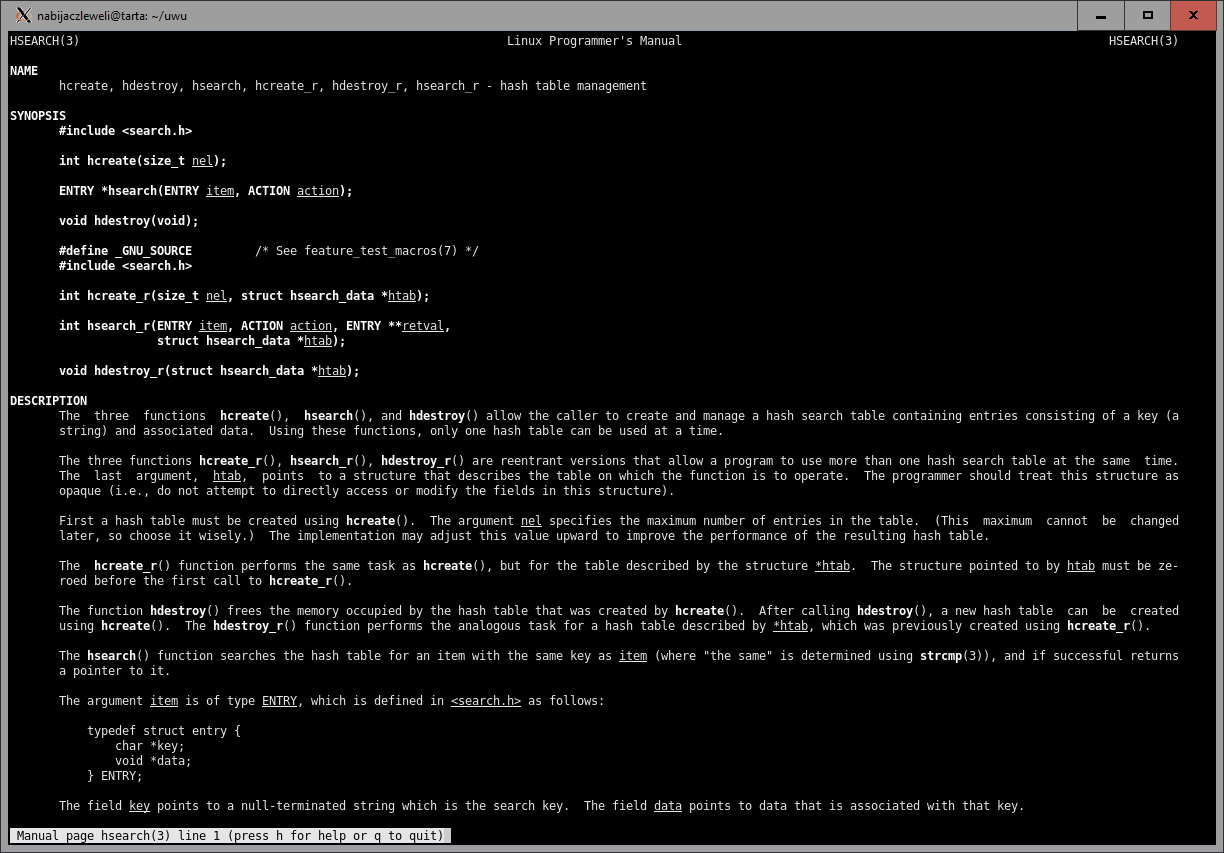Click the DESCRIPTION section heading
This screenshot has height=853, width=1224.
click(48, 401)
